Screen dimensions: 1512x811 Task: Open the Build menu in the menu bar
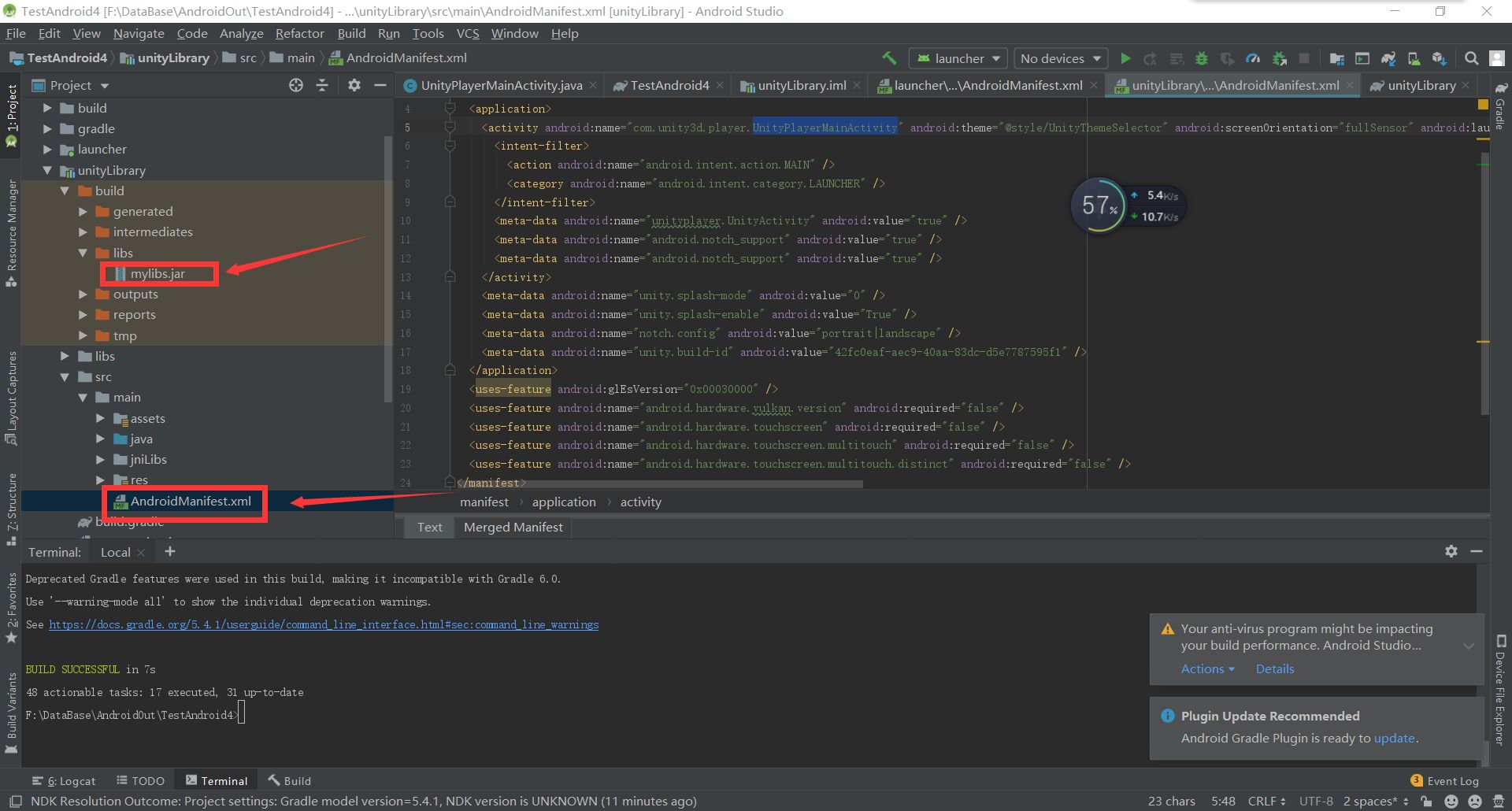[x=351, y=33]
